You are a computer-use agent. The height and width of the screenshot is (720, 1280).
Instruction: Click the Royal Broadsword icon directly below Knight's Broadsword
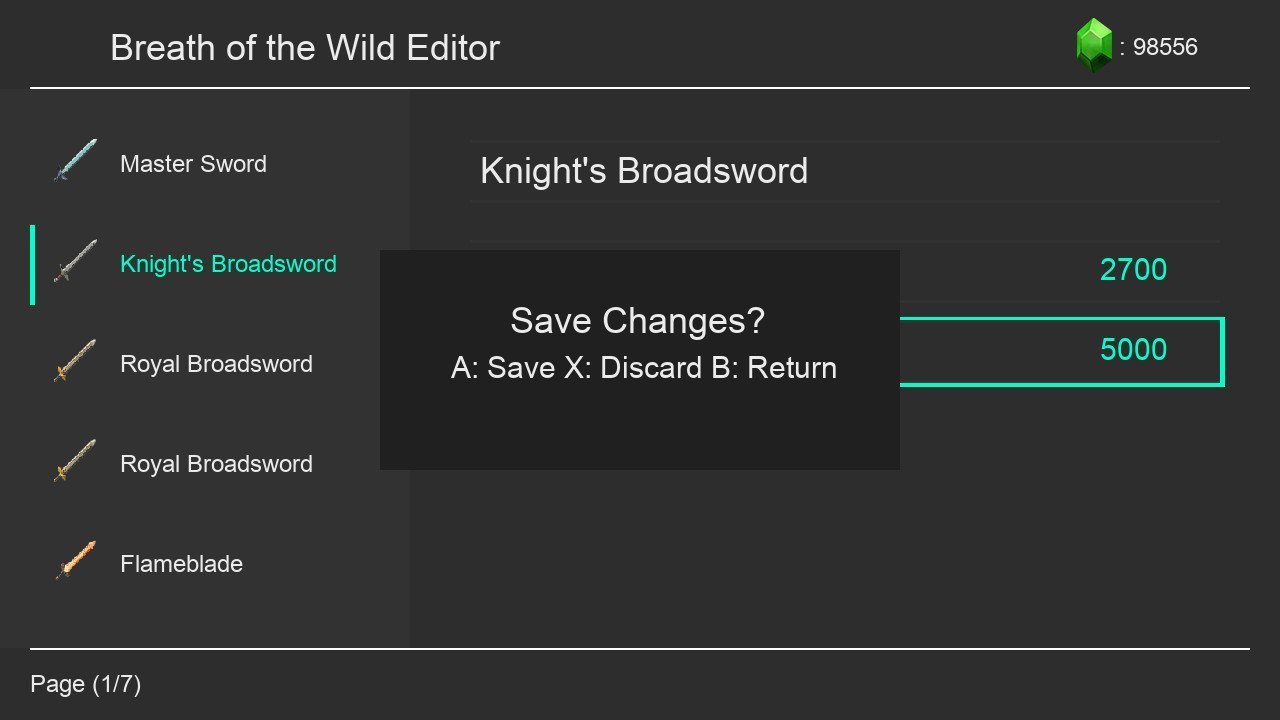click(75, 361)
